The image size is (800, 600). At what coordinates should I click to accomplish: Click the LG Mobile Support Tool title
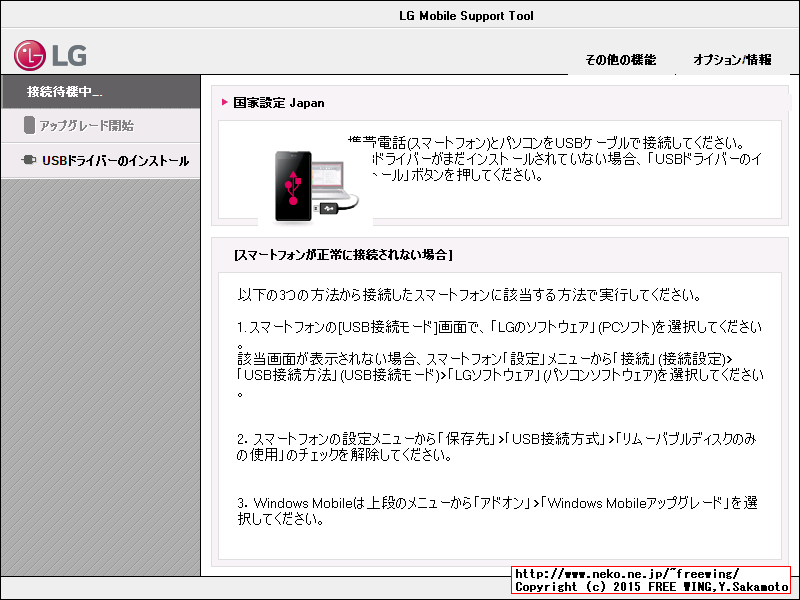tap(466, 16)
